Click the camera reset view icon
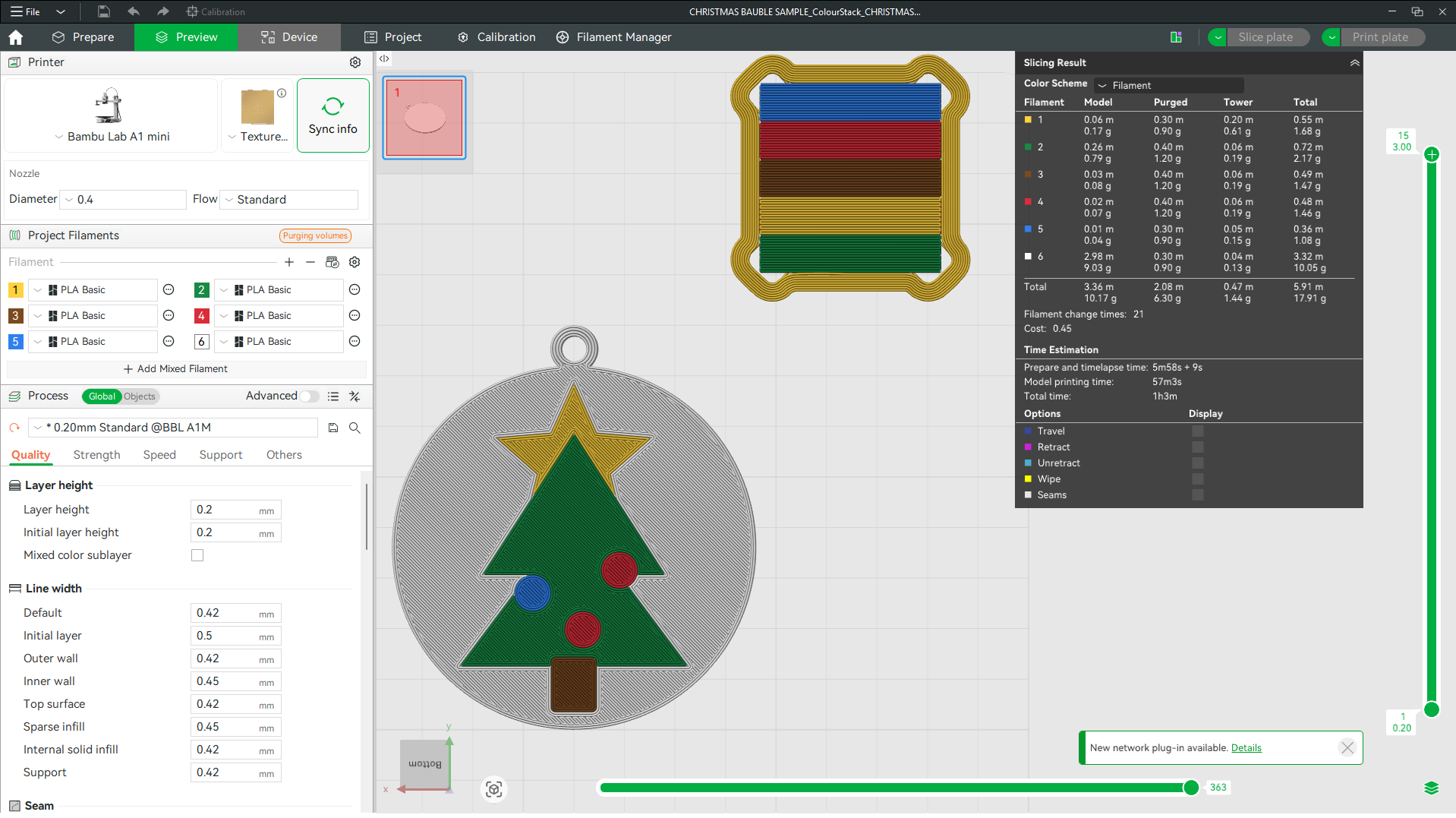Image resolution: width=1456 pixels, height=818 pixels. [494, 789]
